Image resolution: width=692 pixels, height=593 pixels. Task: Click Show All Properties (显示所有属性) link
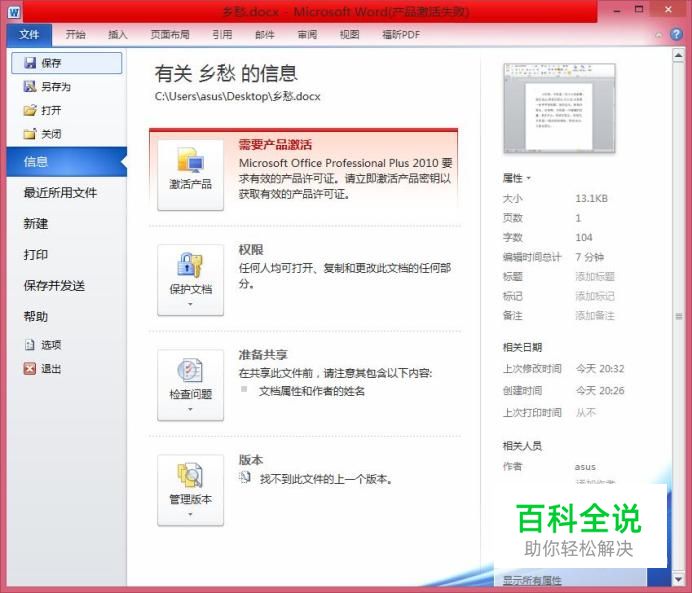click(x=532, y=581)
